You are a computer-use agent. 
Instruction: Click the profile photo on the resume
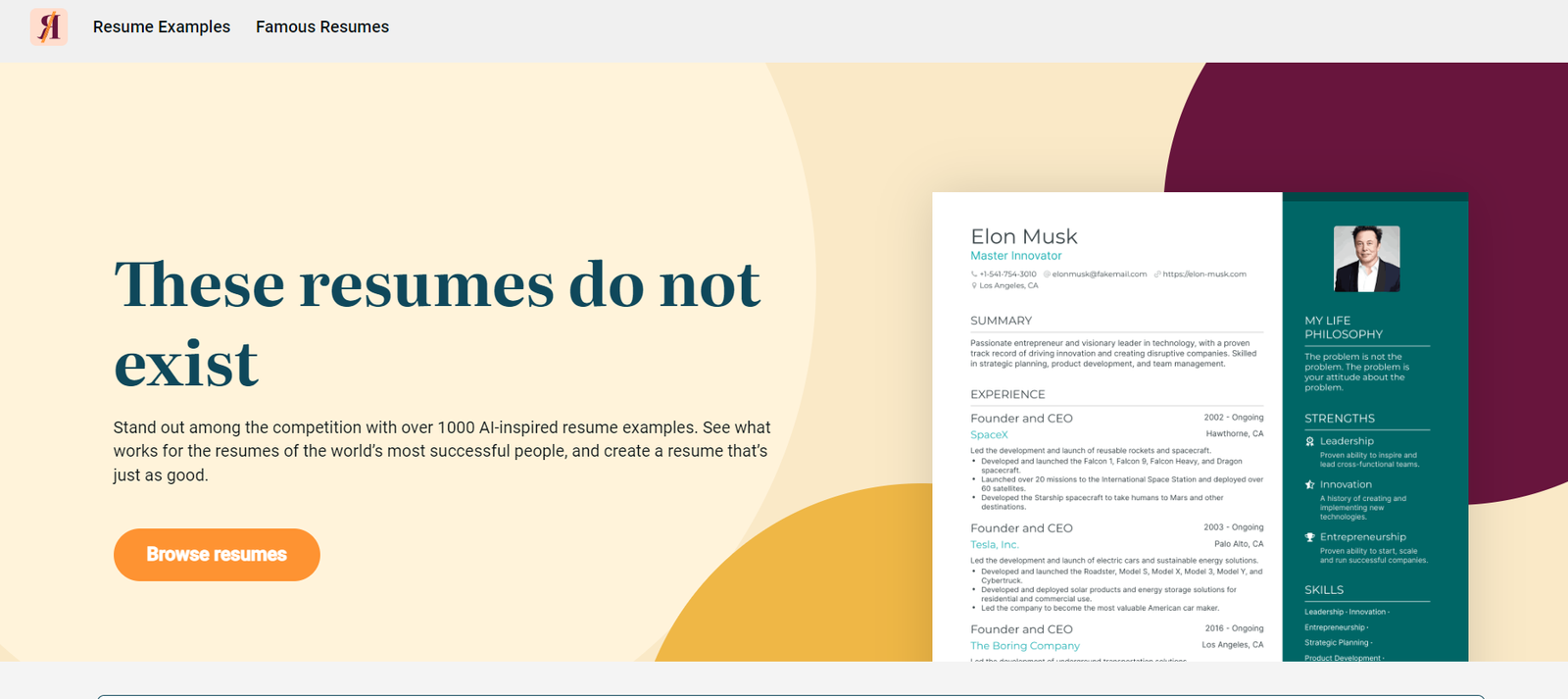(x=1366, y=259)
